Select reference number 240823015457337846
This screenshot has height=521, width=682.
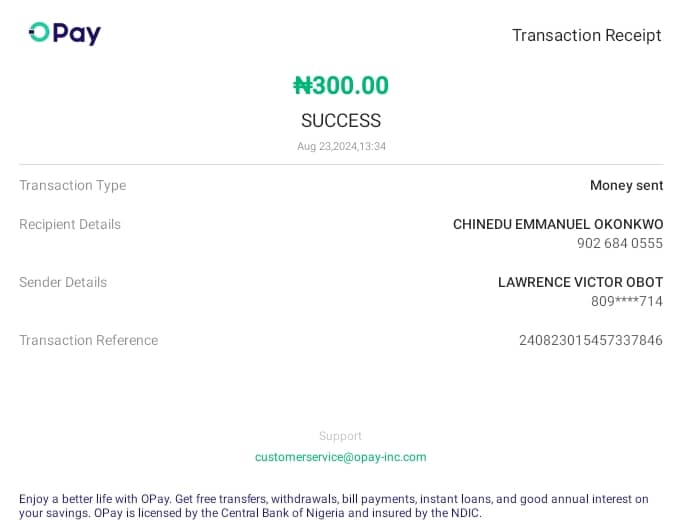[590, 340]
